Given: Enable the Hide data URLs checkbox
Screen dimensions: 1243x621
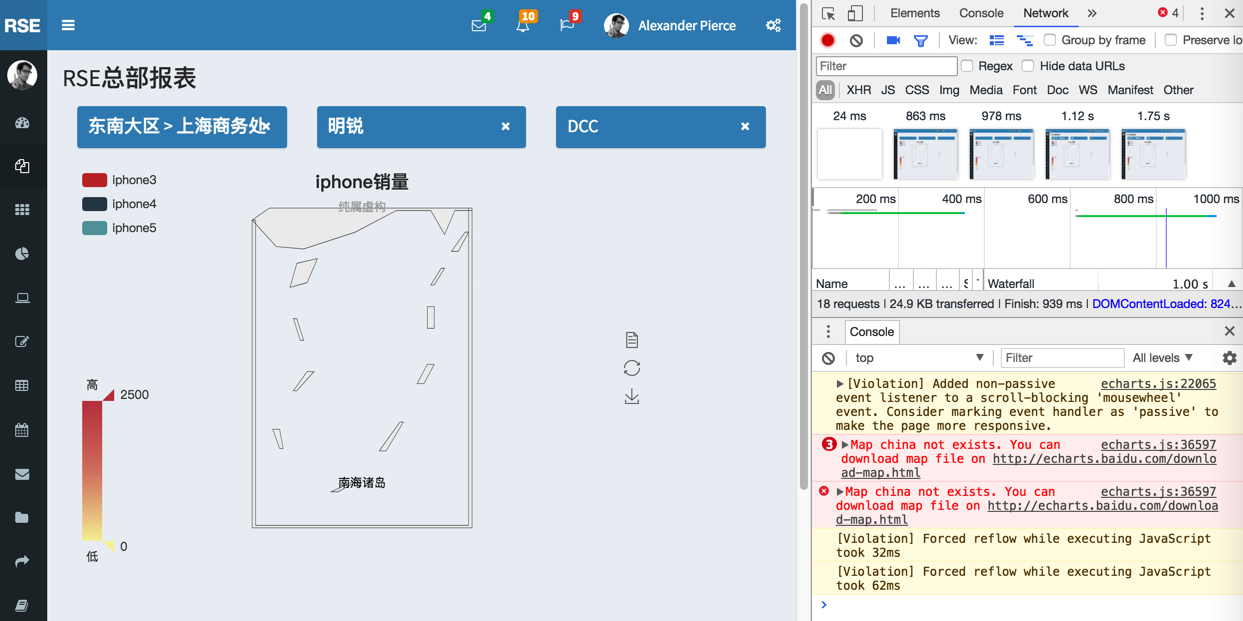Looking at the screenshot, I should (x=1028, y=66).
